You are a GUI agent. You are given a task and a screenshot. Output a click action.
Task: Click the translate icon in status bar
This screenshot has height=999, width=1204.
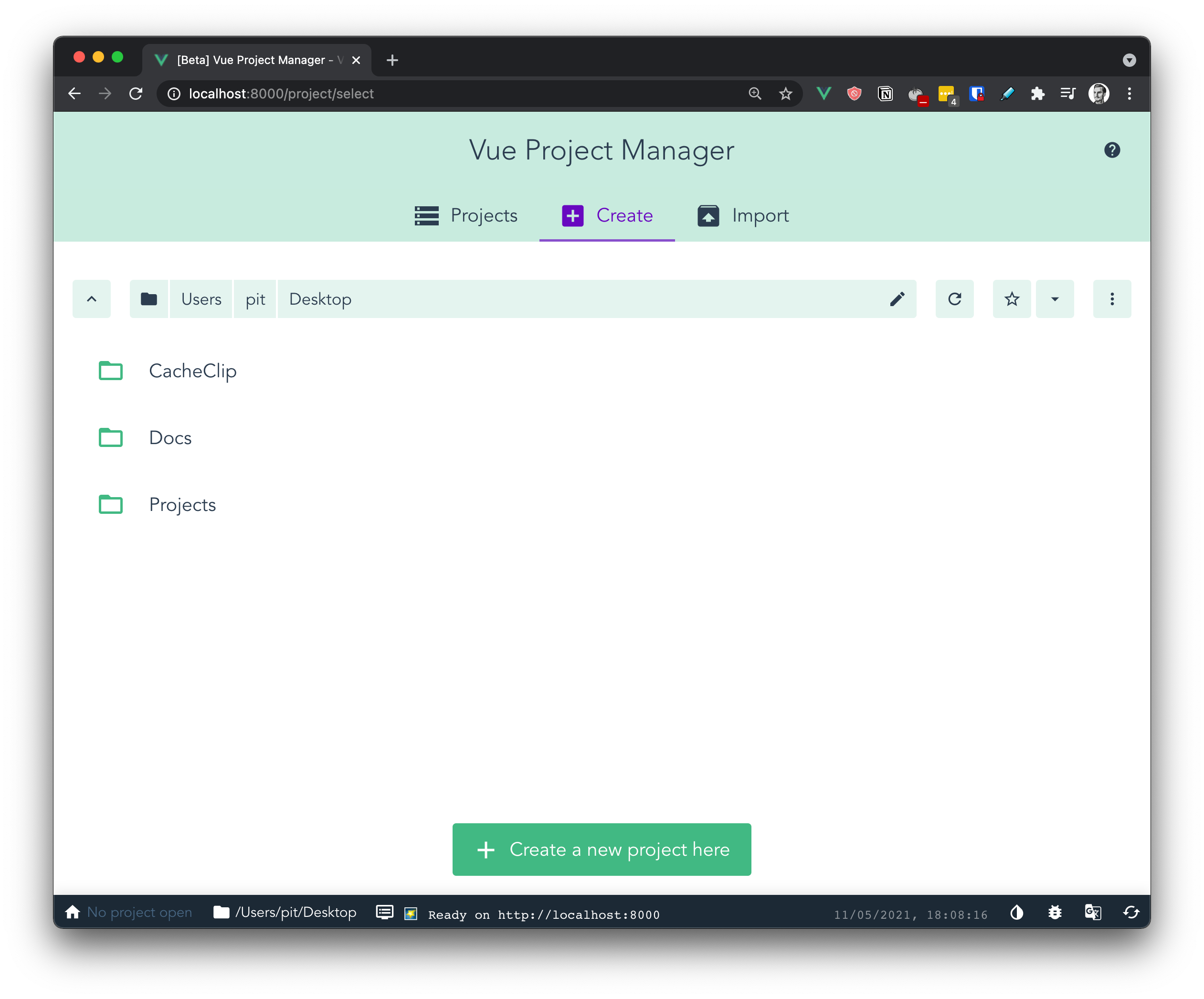point(1093,912)
